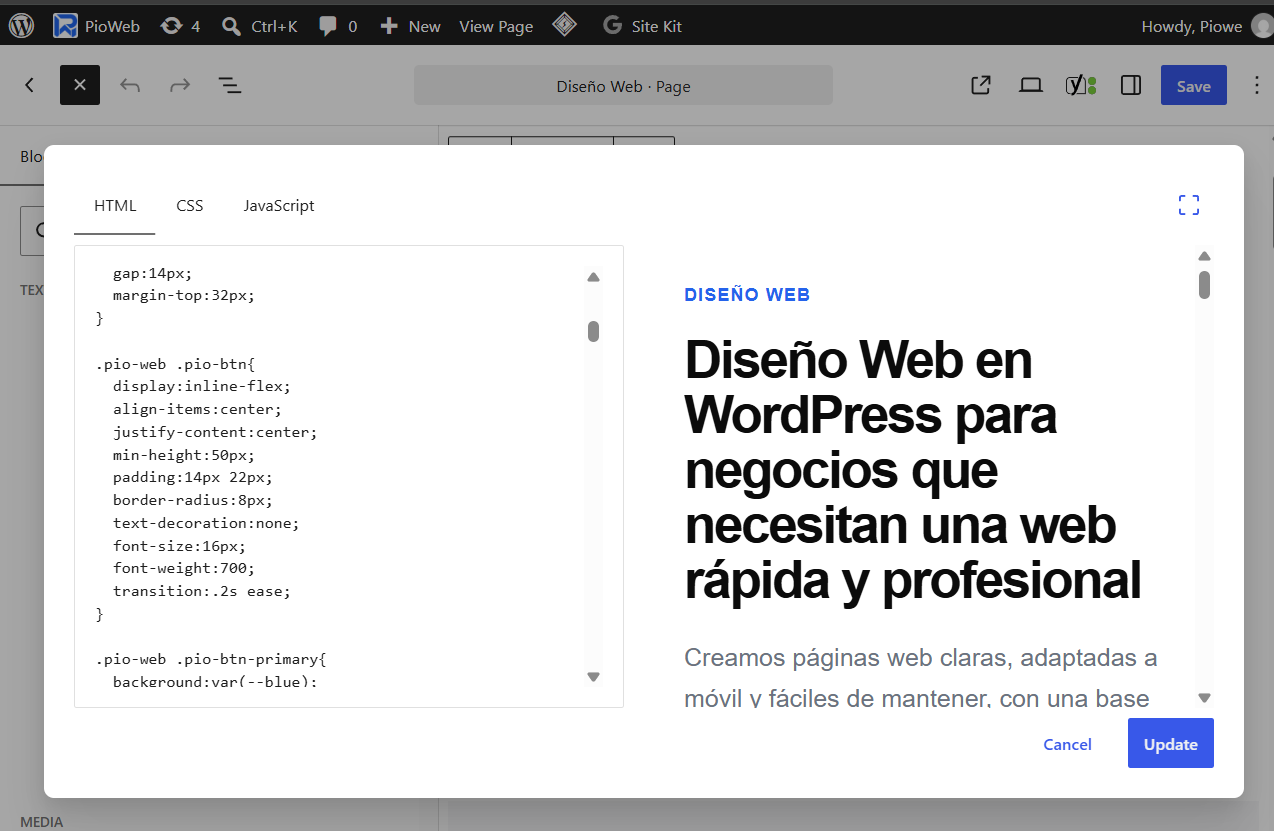Click the code line 'text-decoration:none;'

(x=206, y=523)
